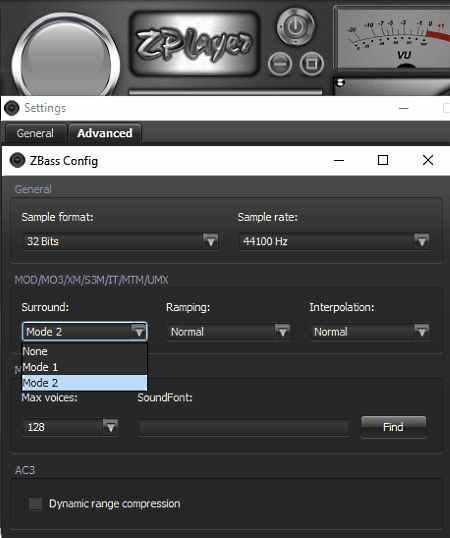Select None in Surround list
The image size is (450, 538).
pyautogui.click(x=84, y=351)
